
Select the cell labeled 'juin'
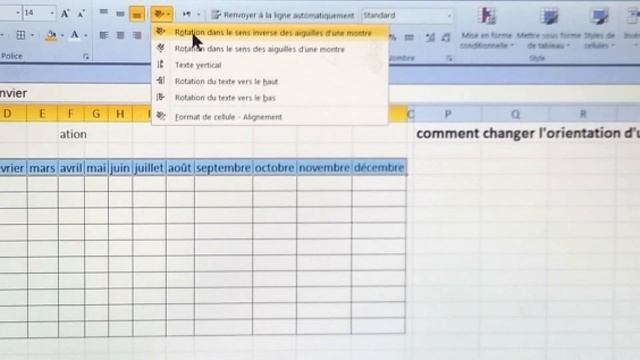(120, 168)
